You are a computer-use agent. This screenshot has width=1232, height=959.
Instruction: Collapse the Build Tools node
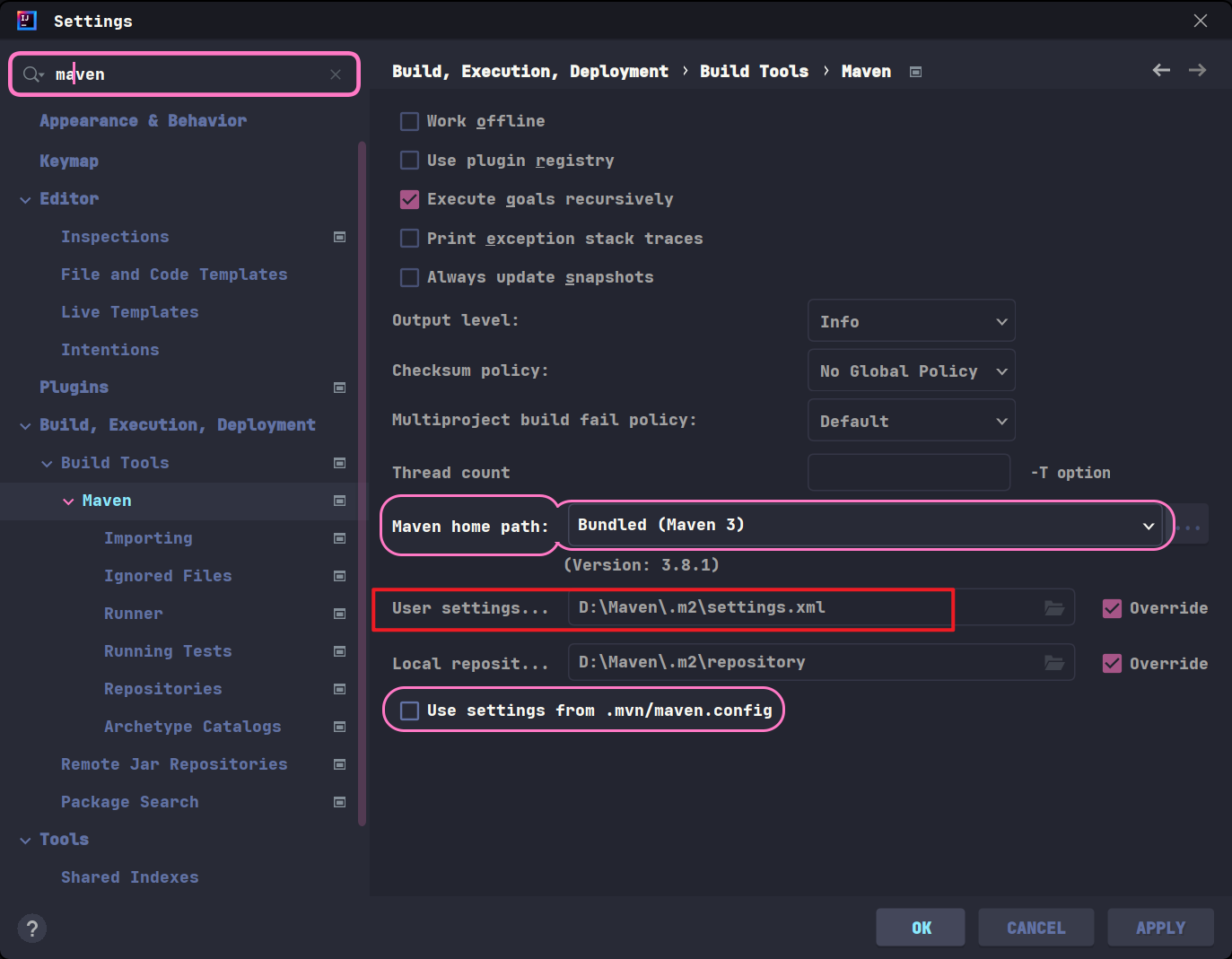pos(47,463)
